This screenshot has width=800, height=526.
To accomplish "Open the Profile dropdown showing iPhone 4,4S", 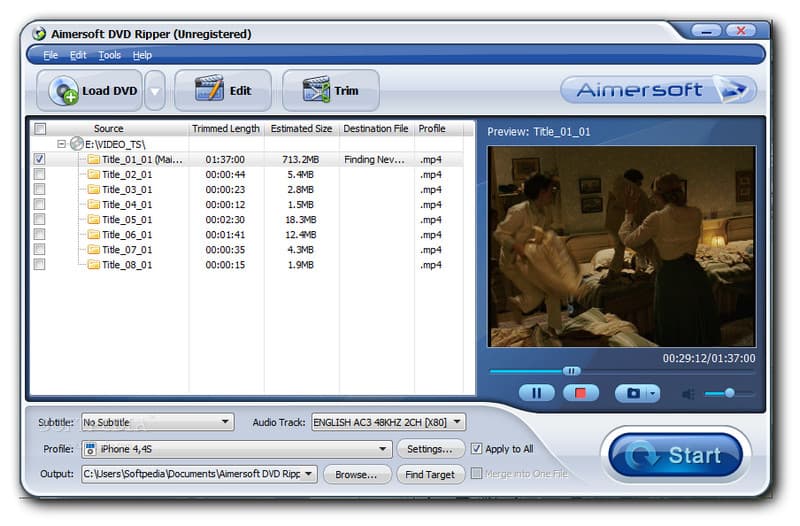I will pyautogui.click(x=236, y=449).
